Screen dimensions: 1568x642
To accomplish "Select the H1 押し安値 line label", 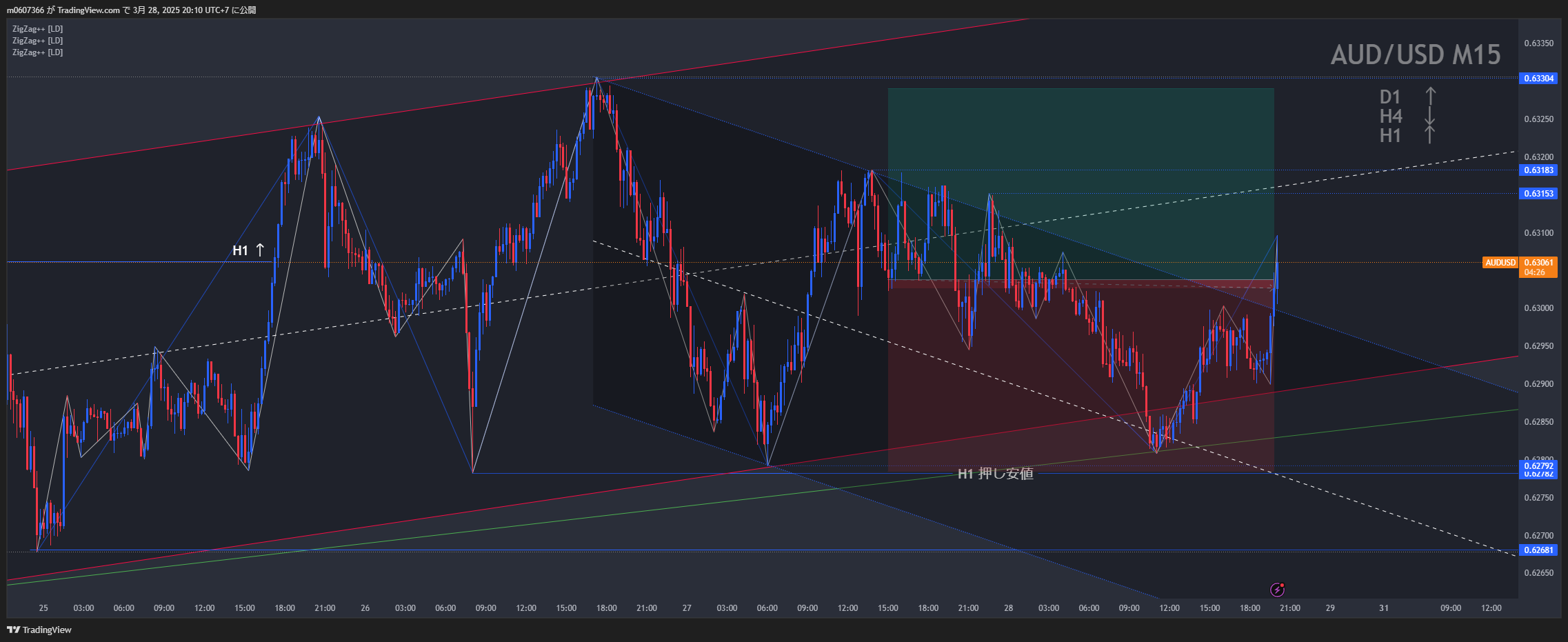I will point(995,474).
